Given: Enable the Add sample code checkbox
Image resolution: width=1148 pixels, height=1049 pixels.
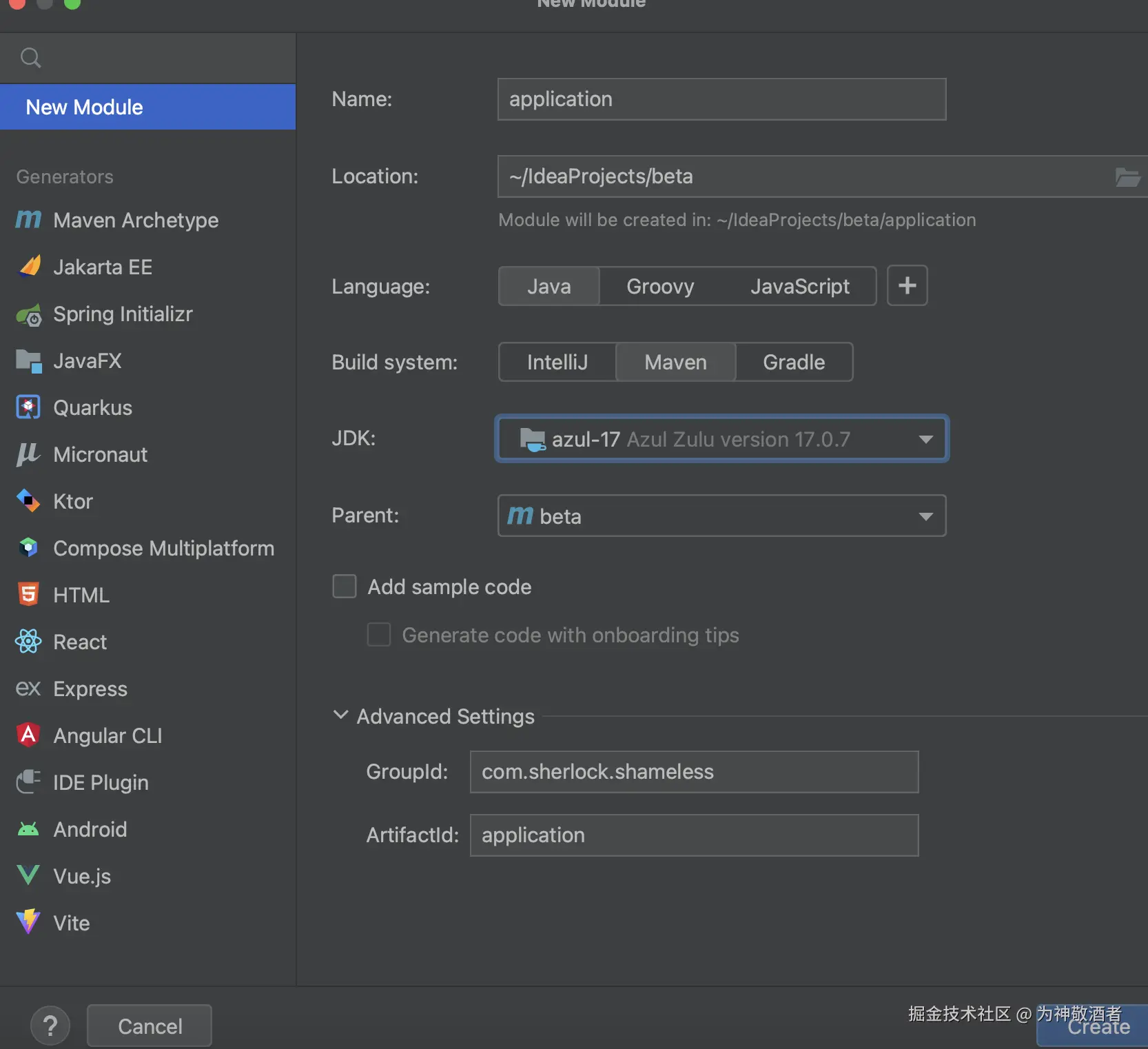Looking at the screenshot, I should pyautogui.click(x=345, y=587).
